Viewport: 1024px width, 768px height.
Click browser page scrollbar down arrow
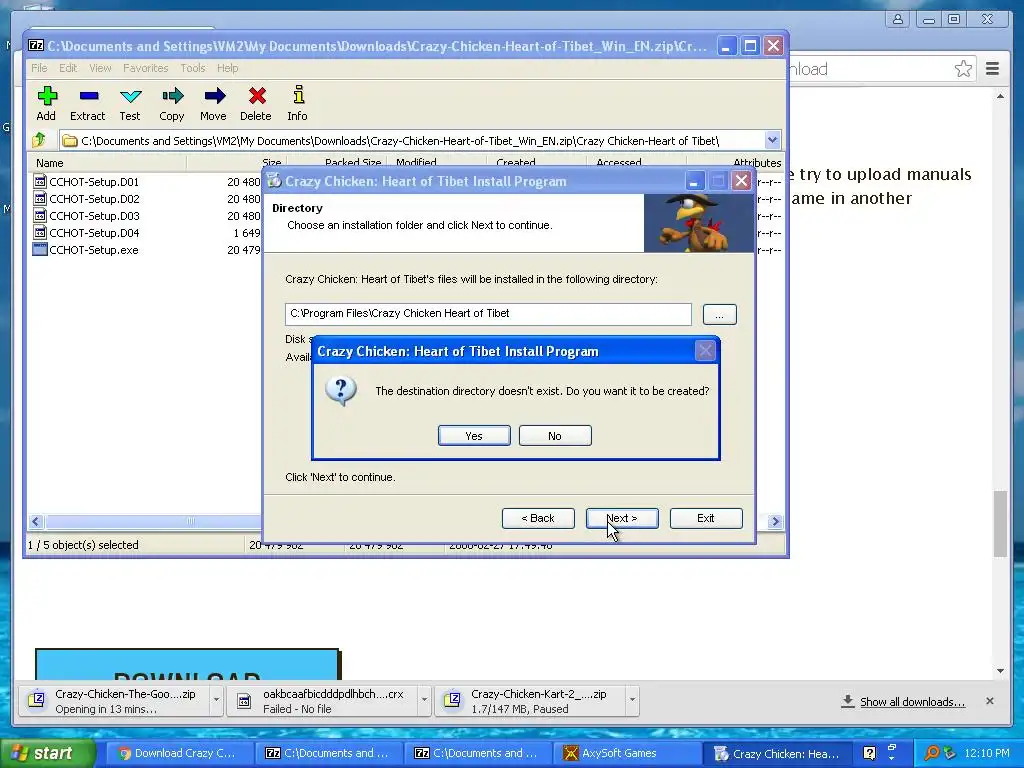click(1000, 671)
